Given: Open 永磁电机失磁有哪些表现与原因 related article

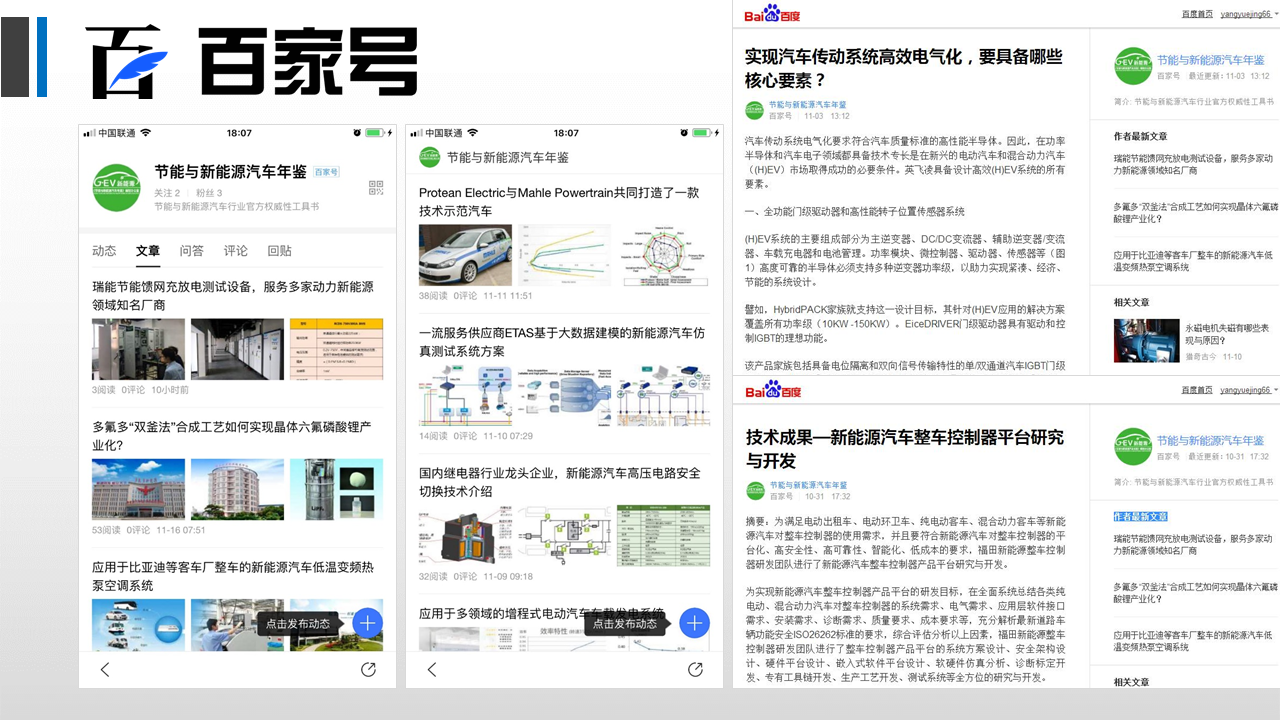Looking at the screenshot, I should (1227, 333).
